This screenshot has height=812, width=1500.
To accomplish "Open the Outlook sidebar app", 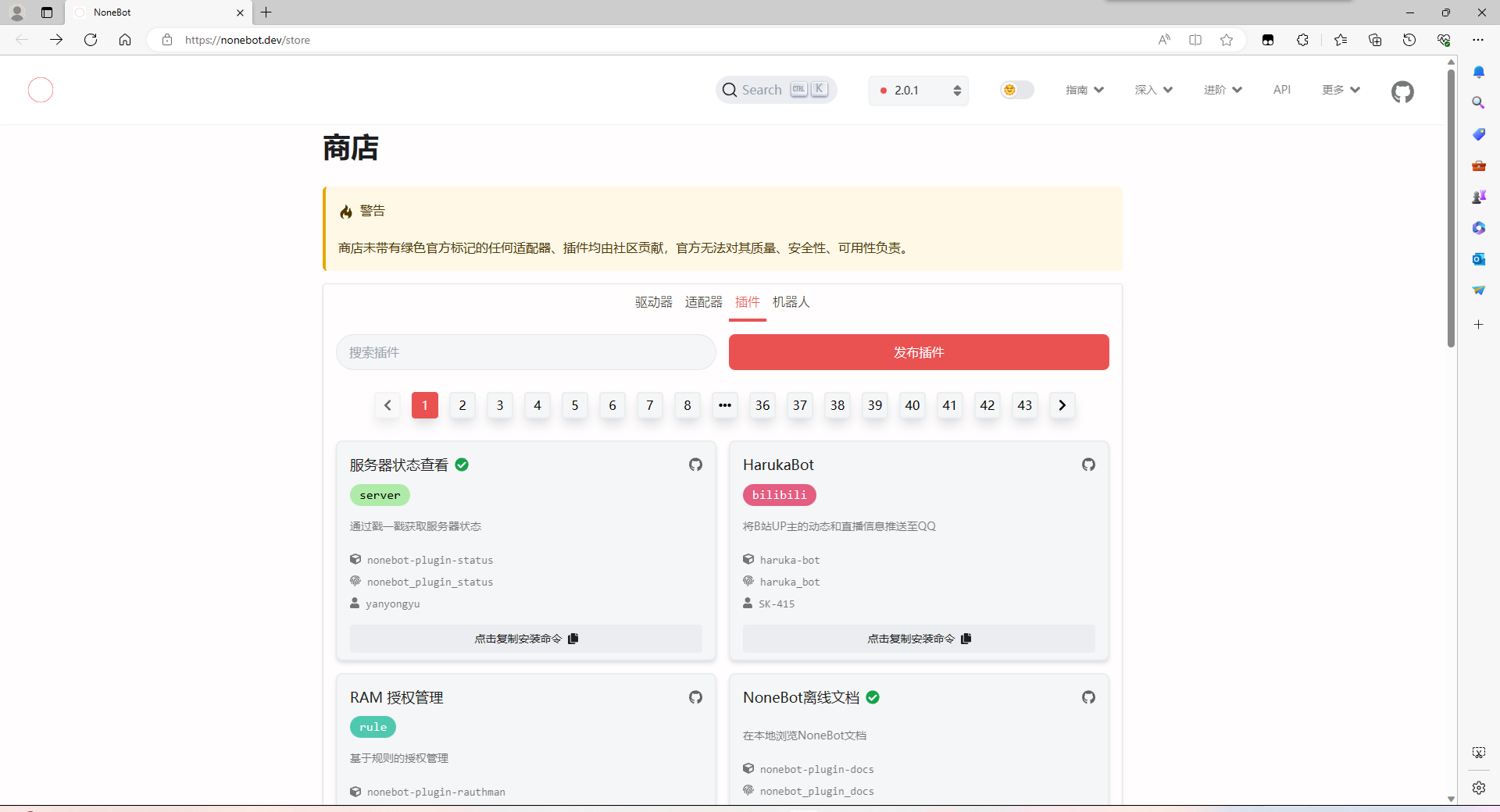I will coord(1478,259).
